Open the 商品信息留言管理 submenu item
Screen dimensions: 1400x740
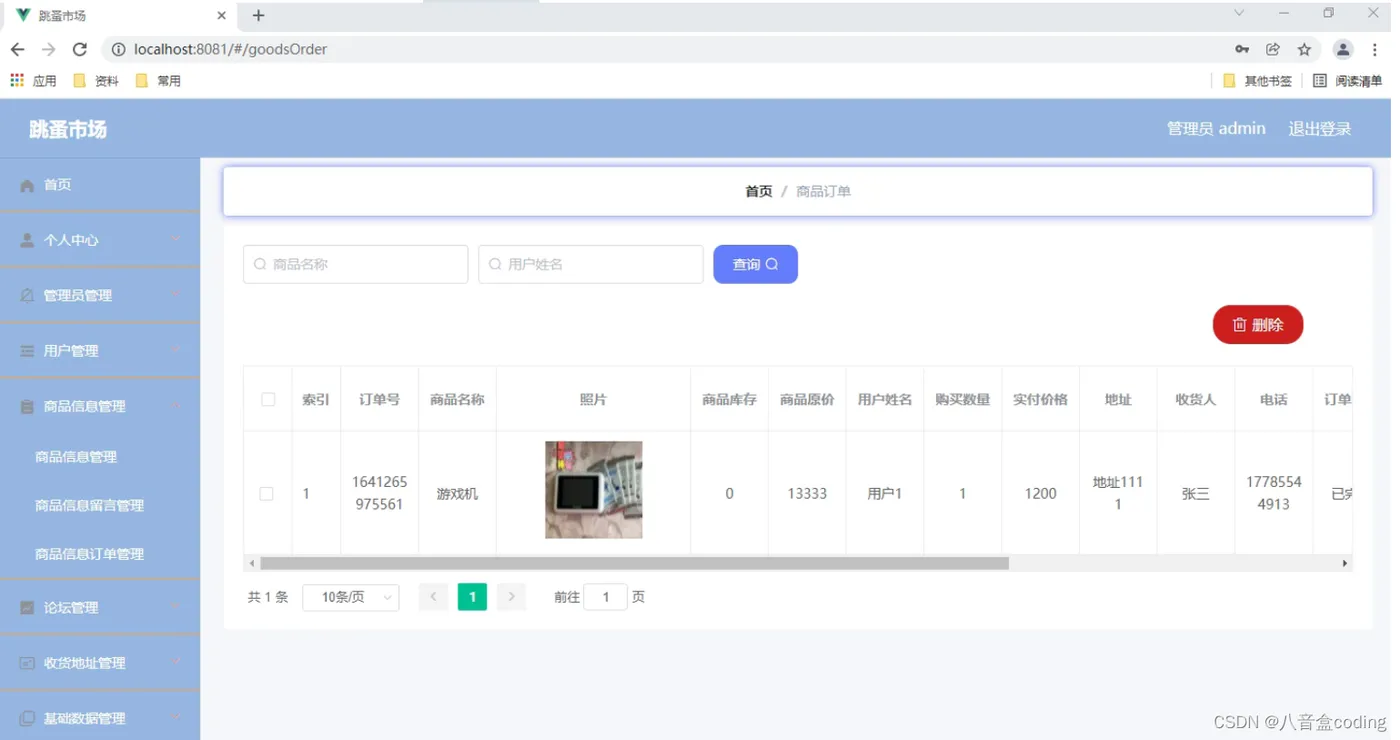click(90, 506)
